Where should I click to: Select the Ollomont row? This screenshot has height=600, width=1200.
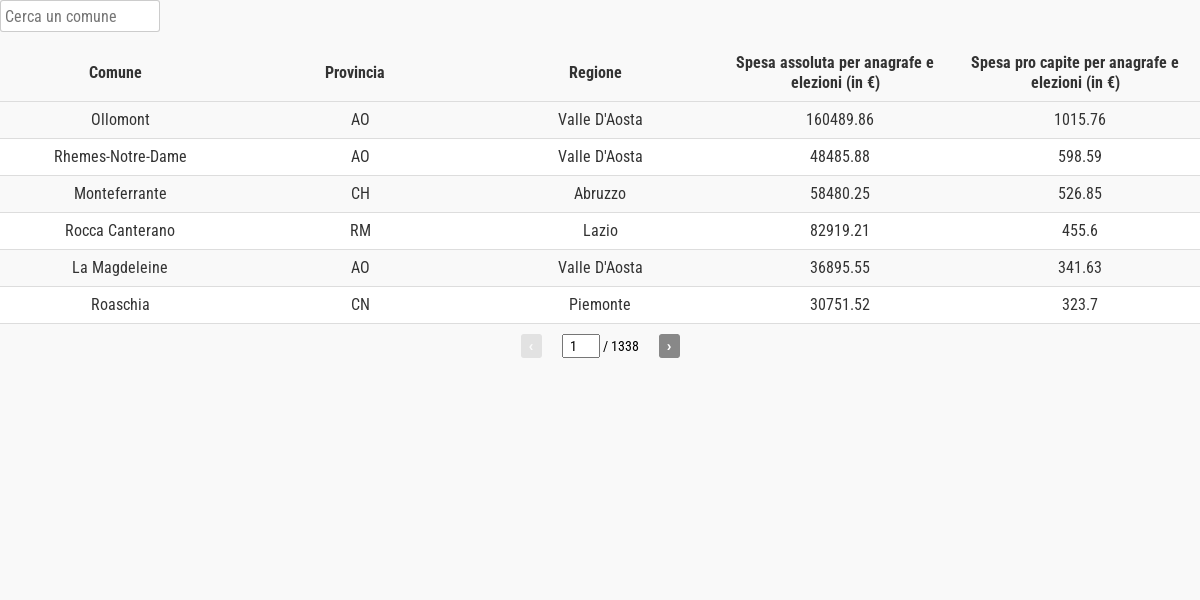click(x=120, y=120)
